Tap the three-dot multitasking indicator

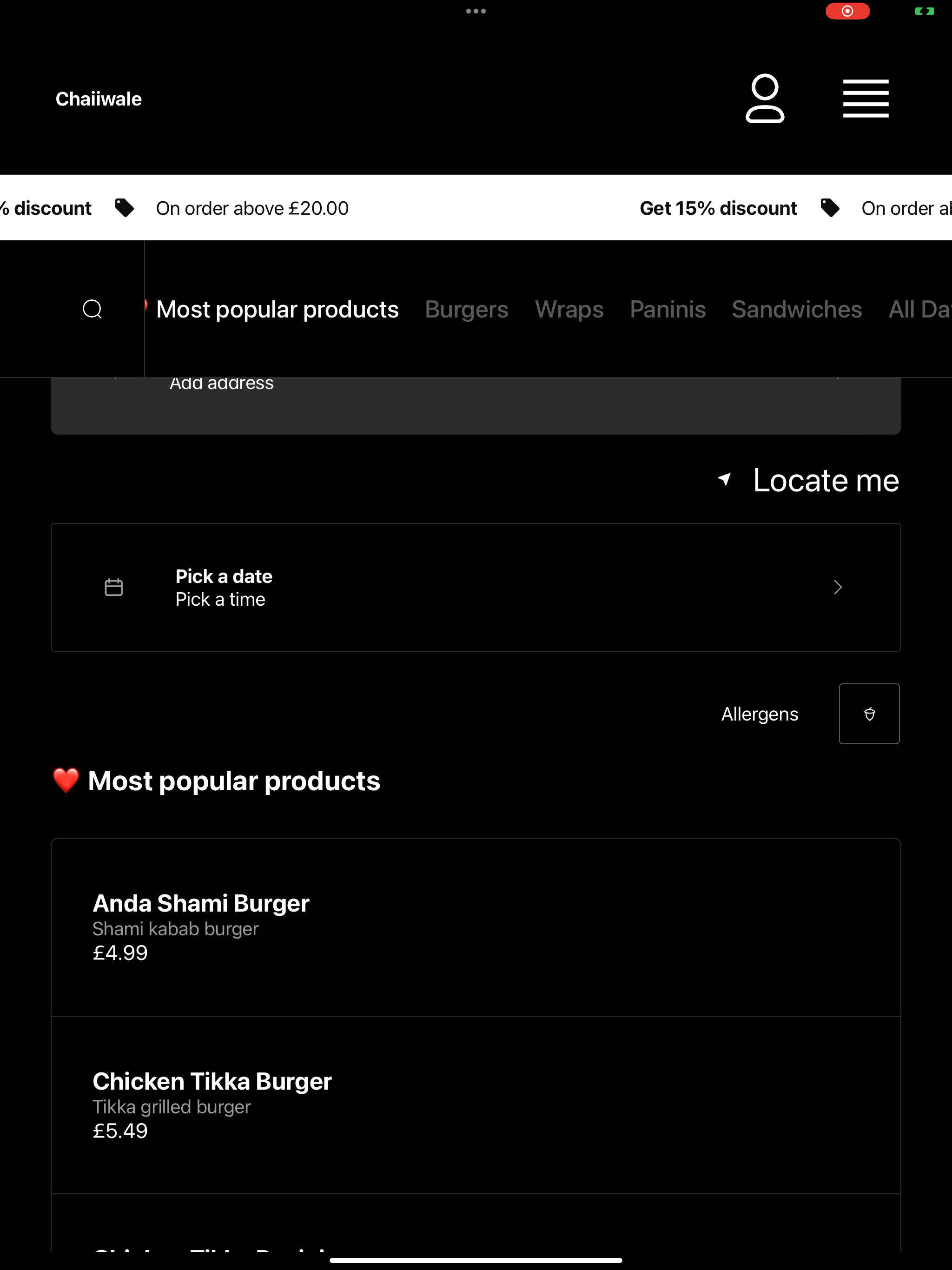(x=476, y=11)
